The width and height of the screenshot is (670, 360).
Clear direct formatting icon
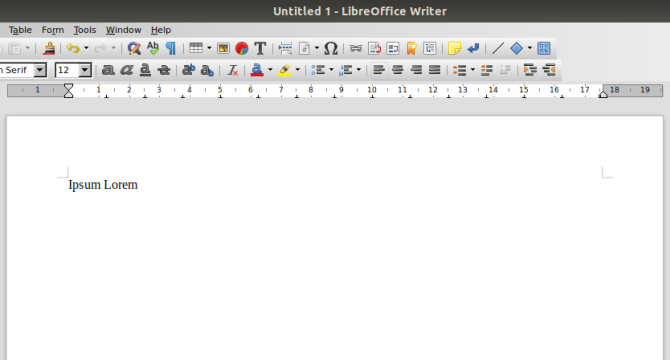[232, 70]
